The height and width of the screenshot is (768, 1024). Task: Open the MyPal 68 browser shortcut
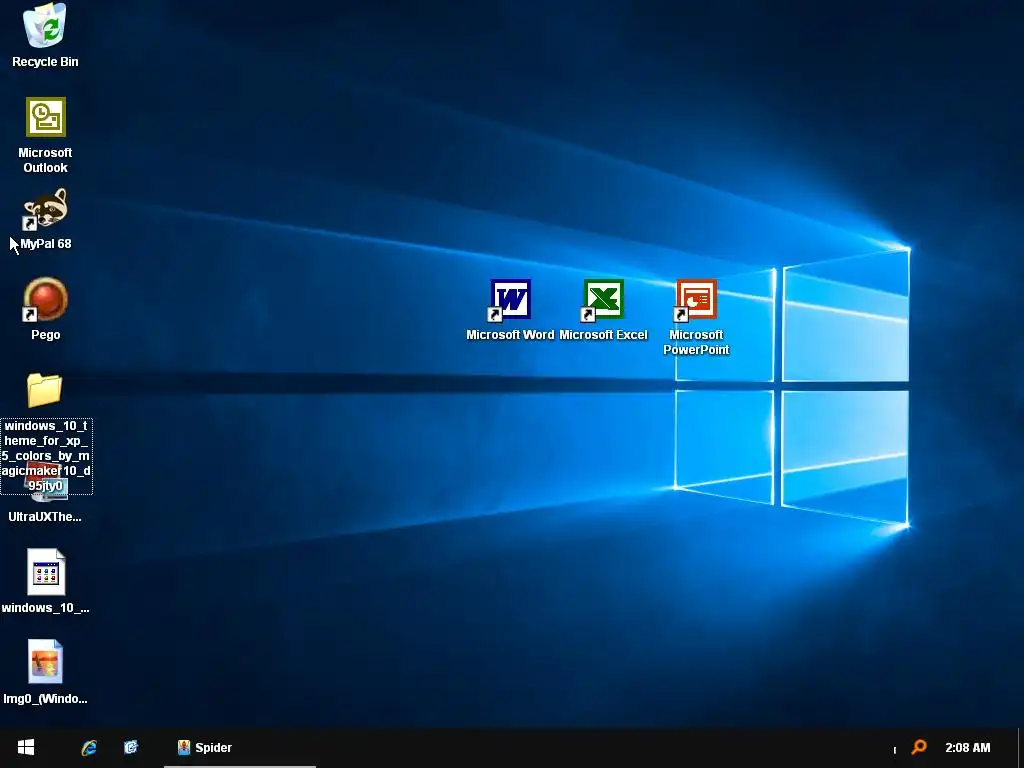[45, 208]
